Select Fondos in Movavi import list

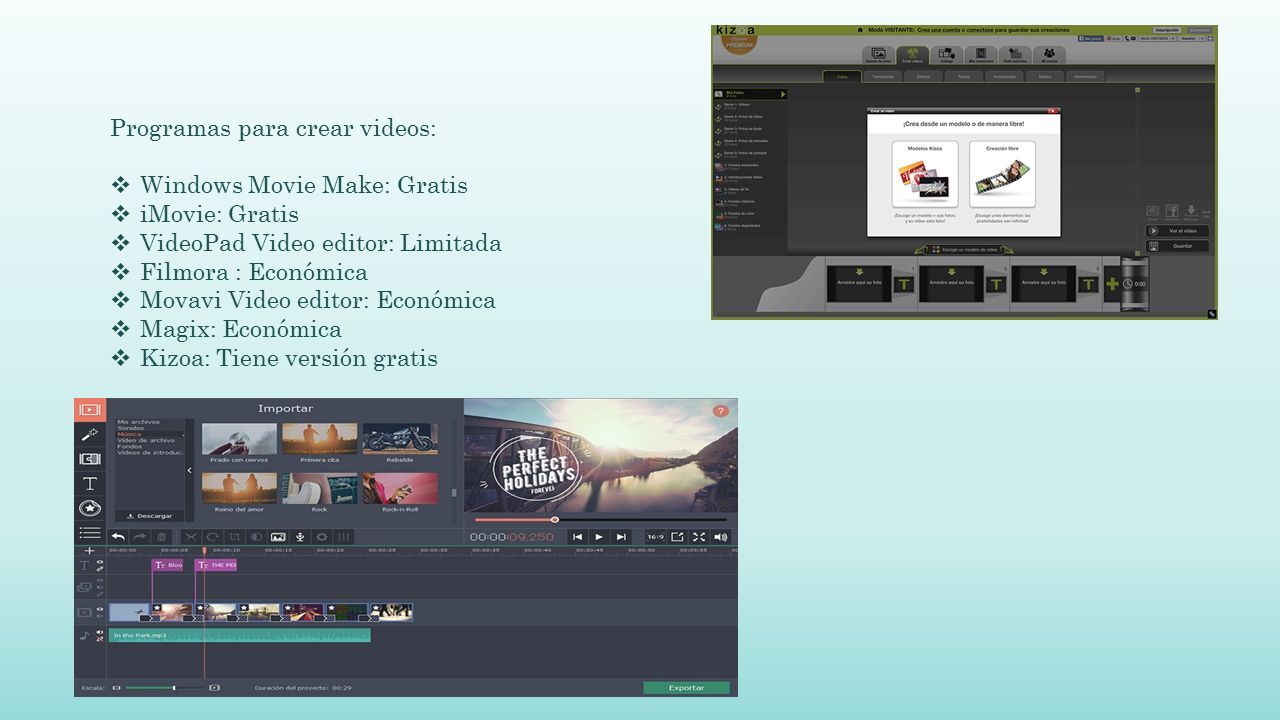click(x=131, y=446)
